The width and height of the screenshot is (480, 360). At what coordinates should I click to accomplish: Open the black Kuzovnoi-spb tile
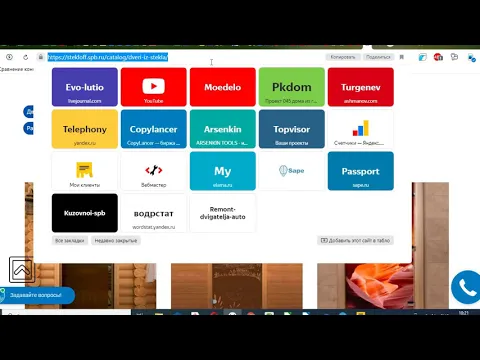[85, 213]
